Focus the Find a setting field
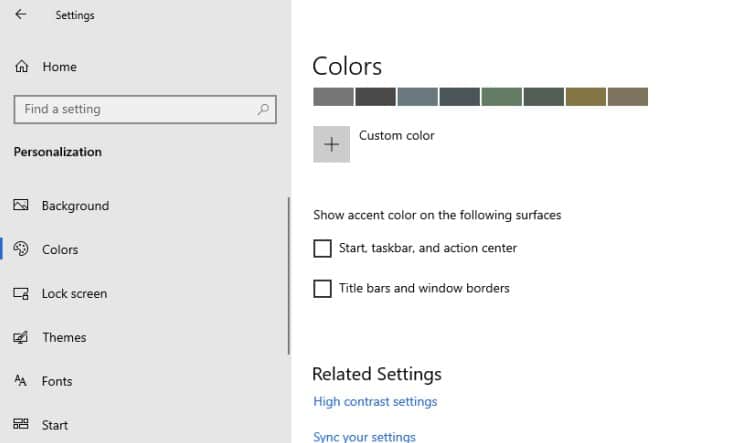 [x=145, y=109]
